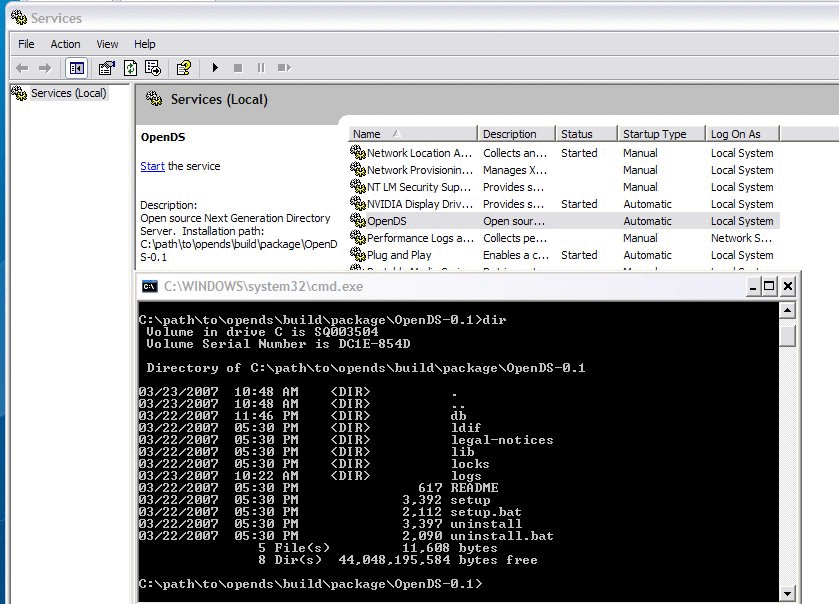Sort by the Startup Type column header

coord(661,134)
